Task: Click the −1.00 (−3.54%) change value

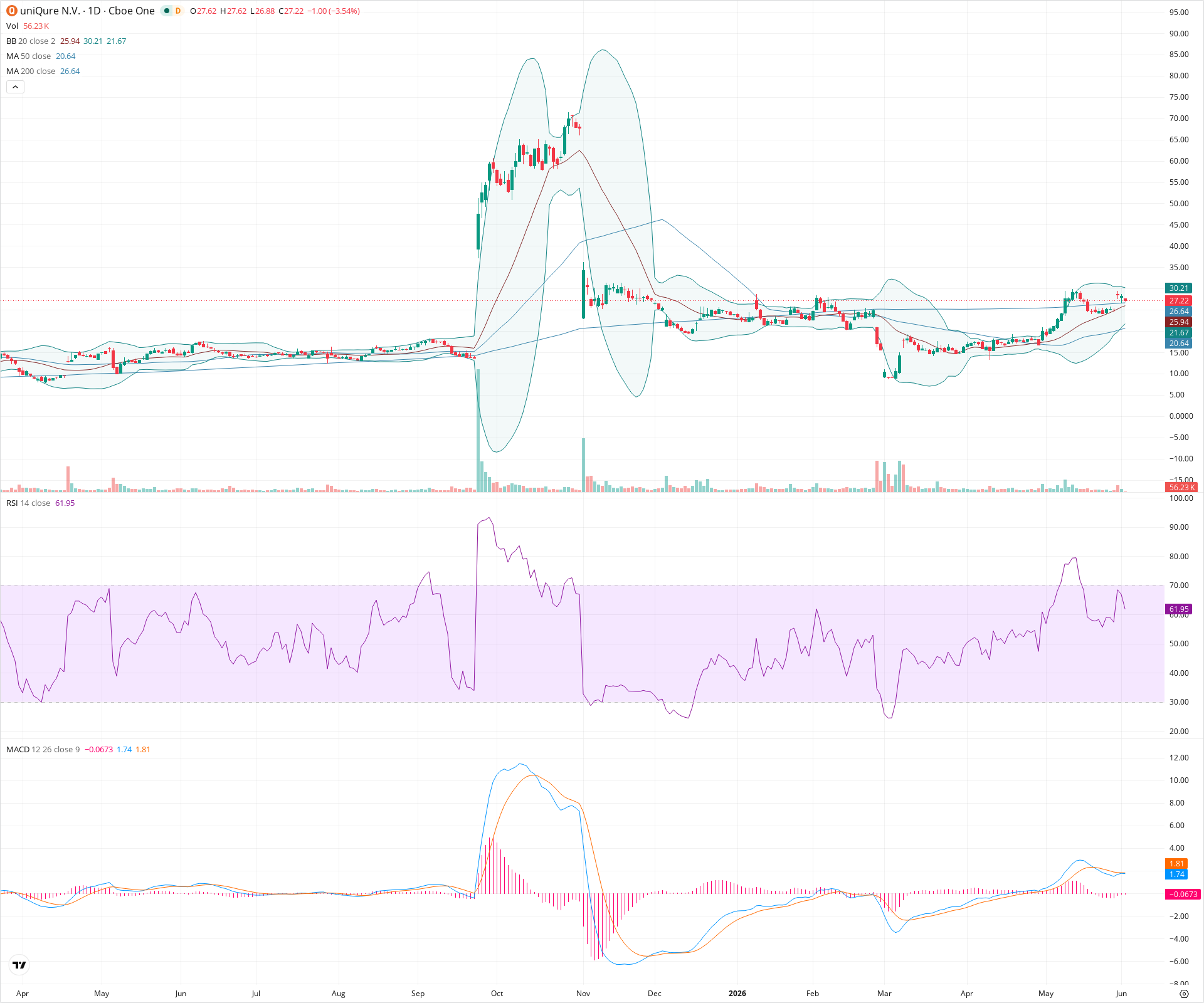Action: pos(334,11)
